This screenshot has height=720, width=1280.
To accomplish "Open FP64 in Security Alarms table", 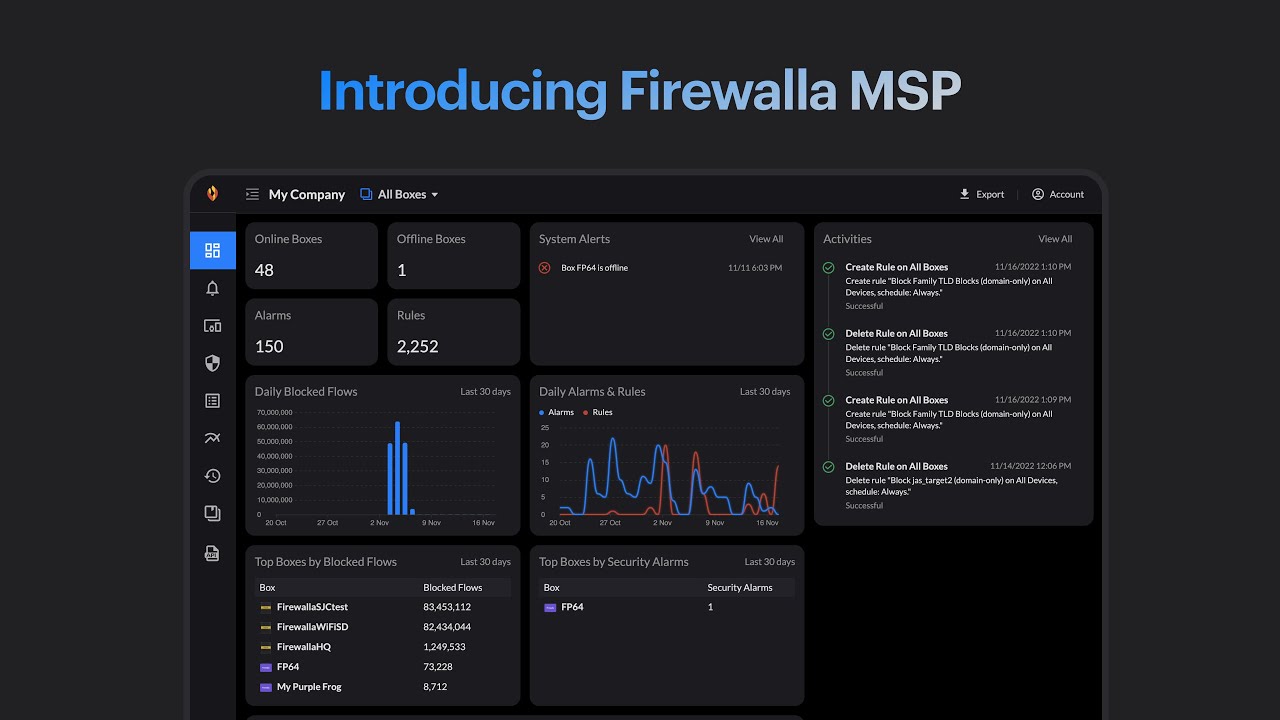I will tap(667, 607).
